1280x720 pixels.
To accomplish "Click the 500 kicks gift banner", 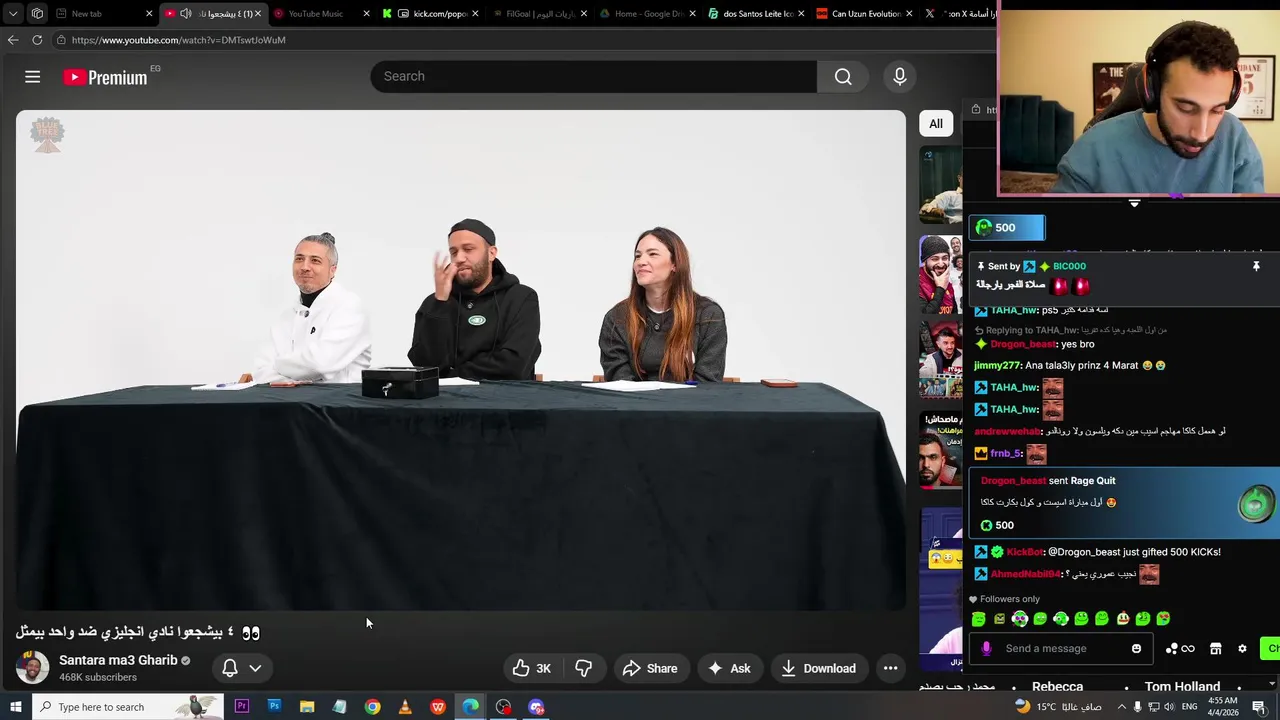I will coord(1006,228).
